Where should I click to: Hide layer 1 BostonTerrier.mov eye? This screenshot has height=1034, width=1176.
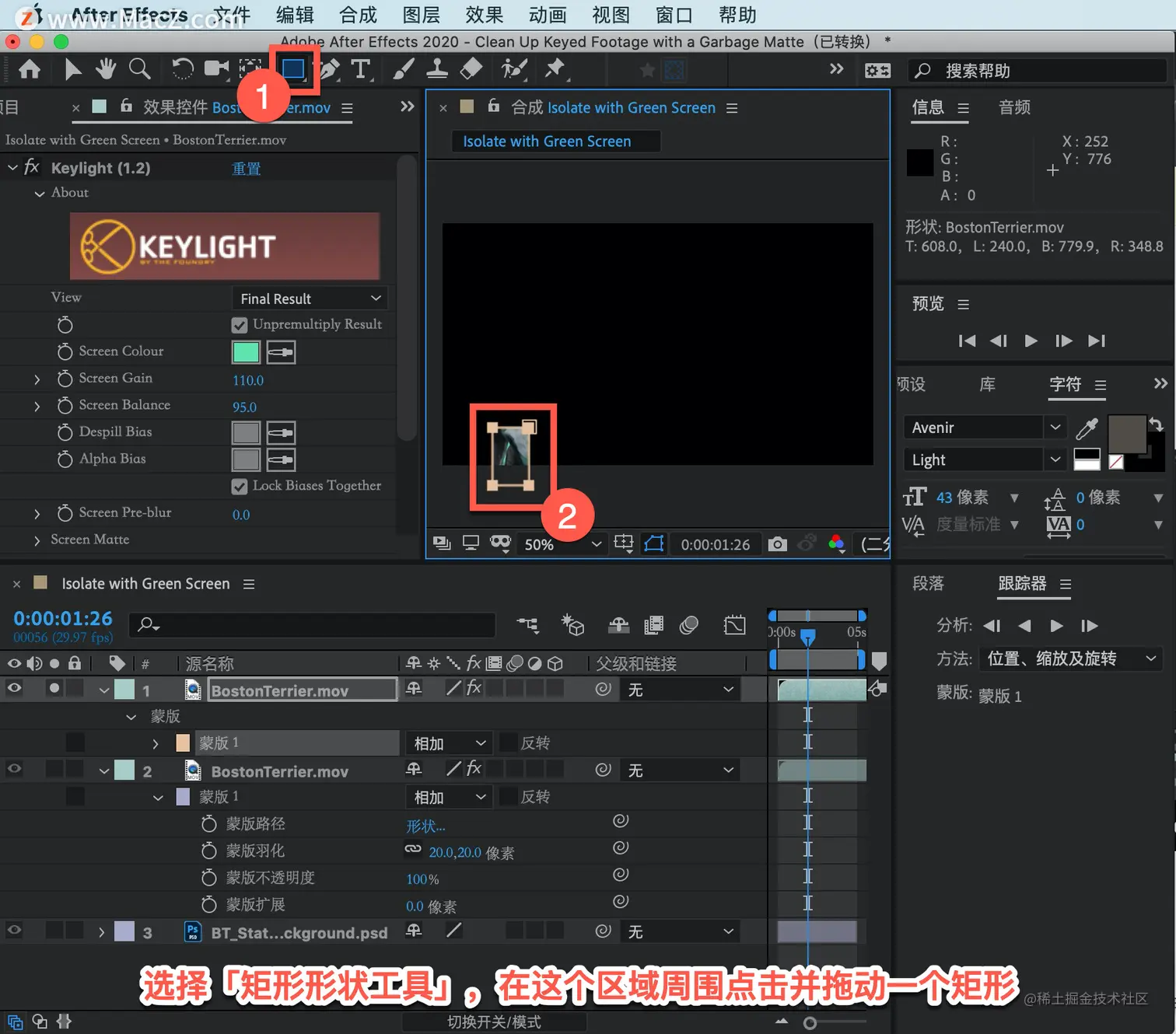[14, 688]
